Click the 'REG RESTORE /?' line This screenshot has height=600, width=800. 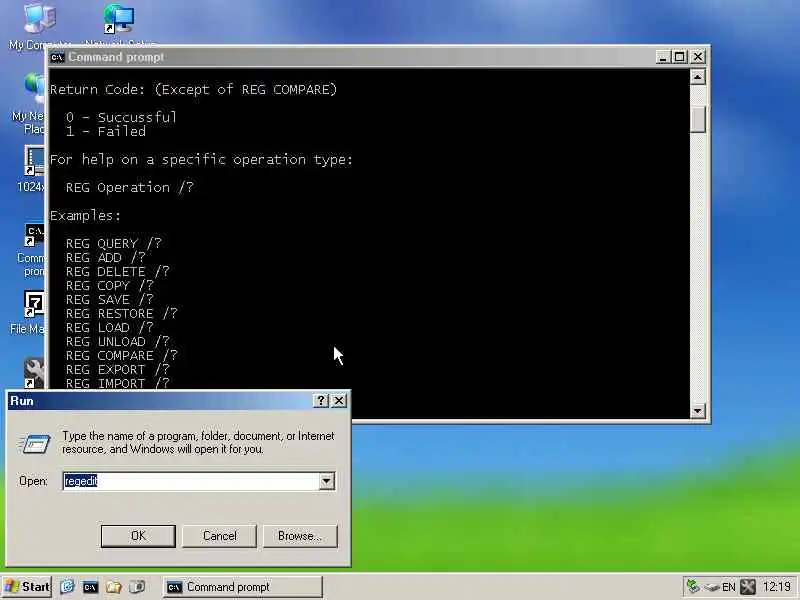coord(121,313)
